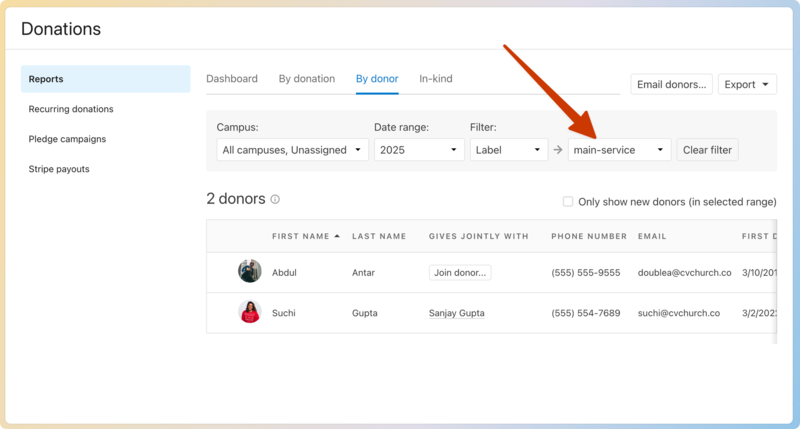Enable Only show new donors checkbox
The width and height of the screenshot is (800, 429).
point(568,202)
